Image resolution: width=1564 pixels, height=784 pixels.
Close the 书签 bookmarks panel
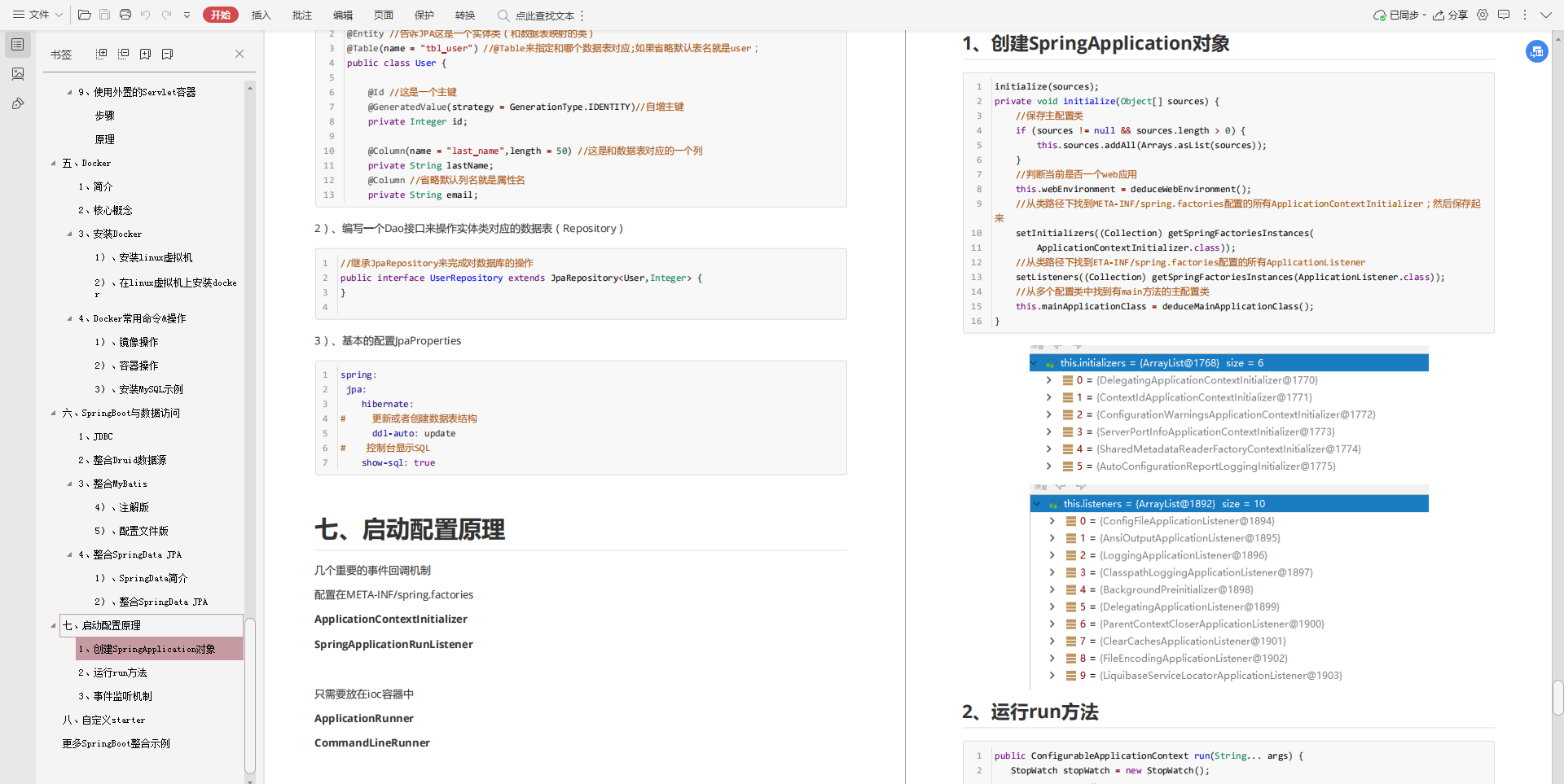tap(239, 54)
